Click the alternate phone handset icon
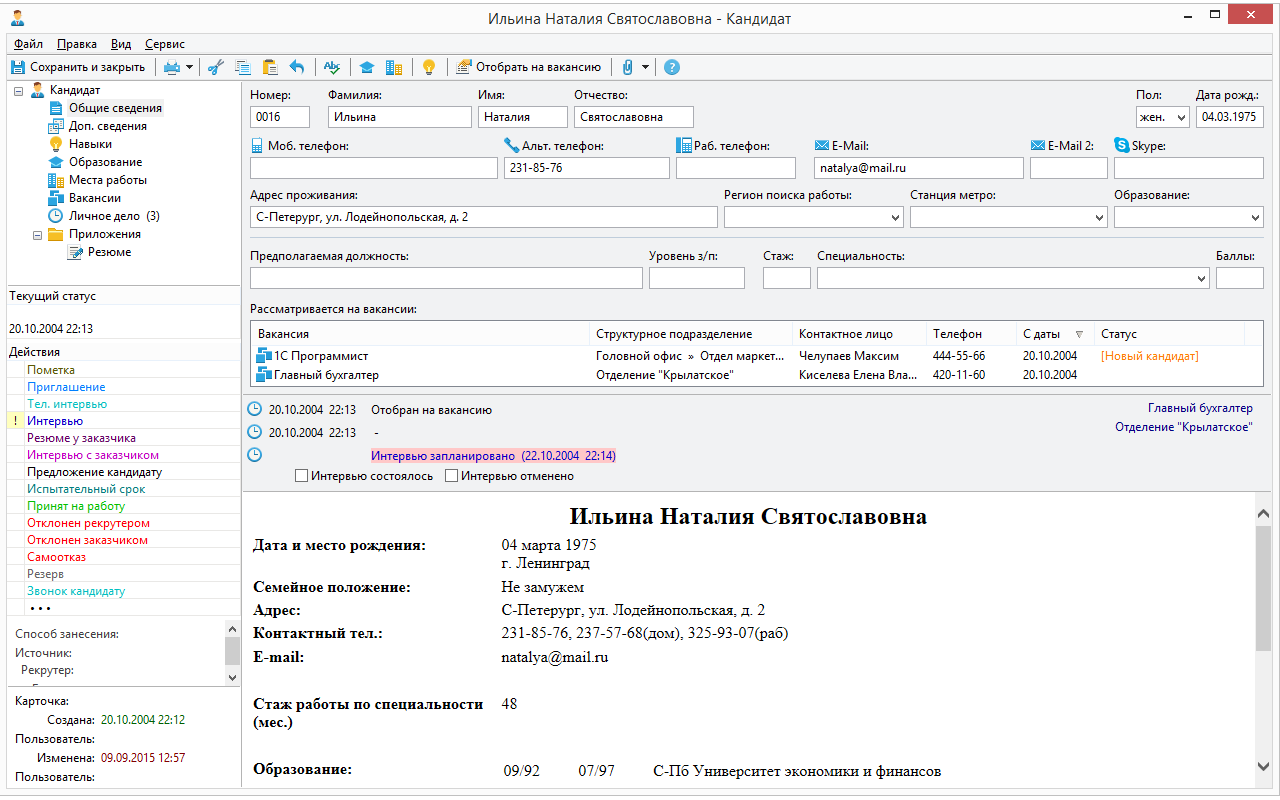This screenshot has width=1280, height=800. 511,145
